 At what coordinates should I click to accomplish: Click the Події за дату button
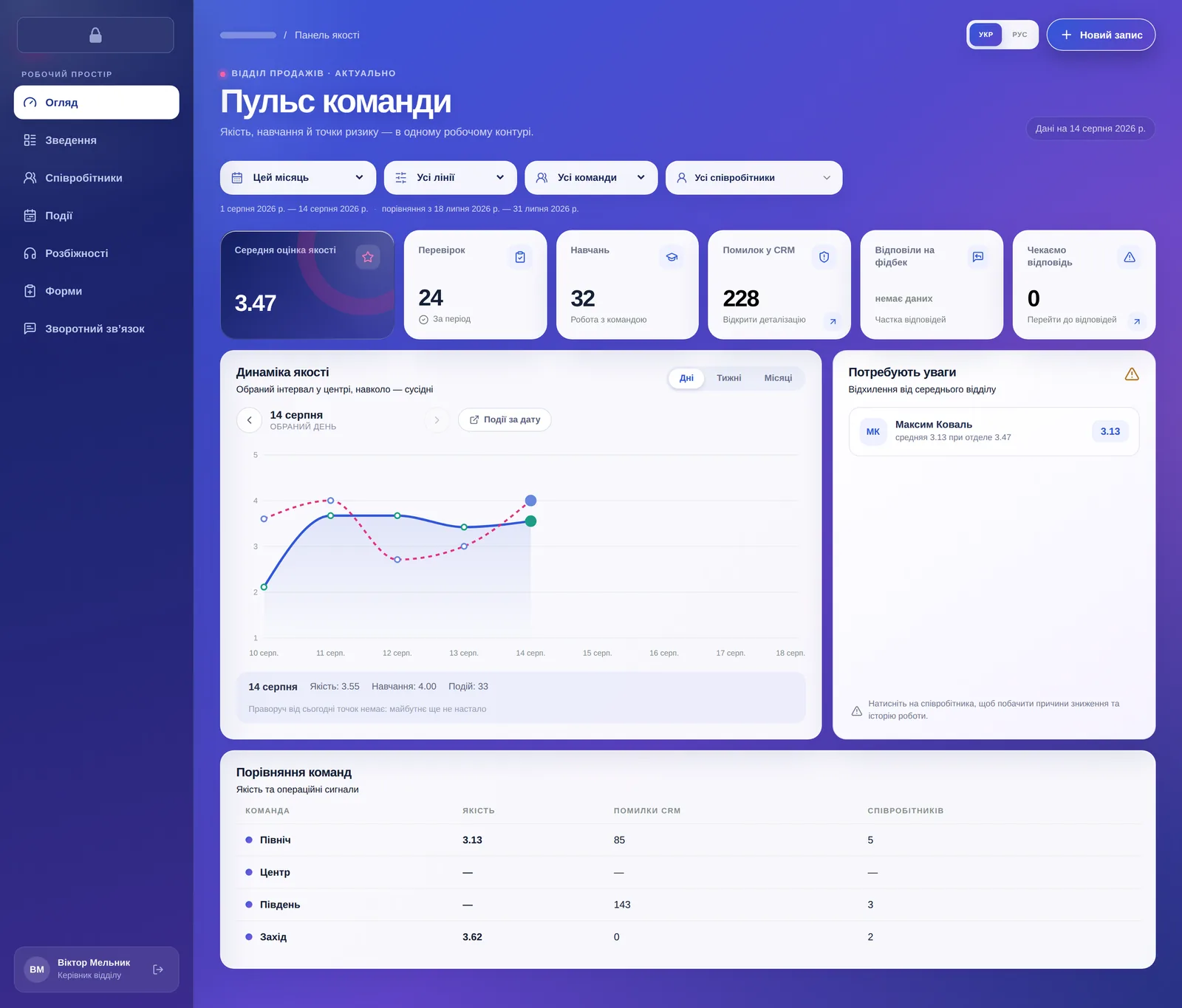pyautogui.click(x=505, y=419)
